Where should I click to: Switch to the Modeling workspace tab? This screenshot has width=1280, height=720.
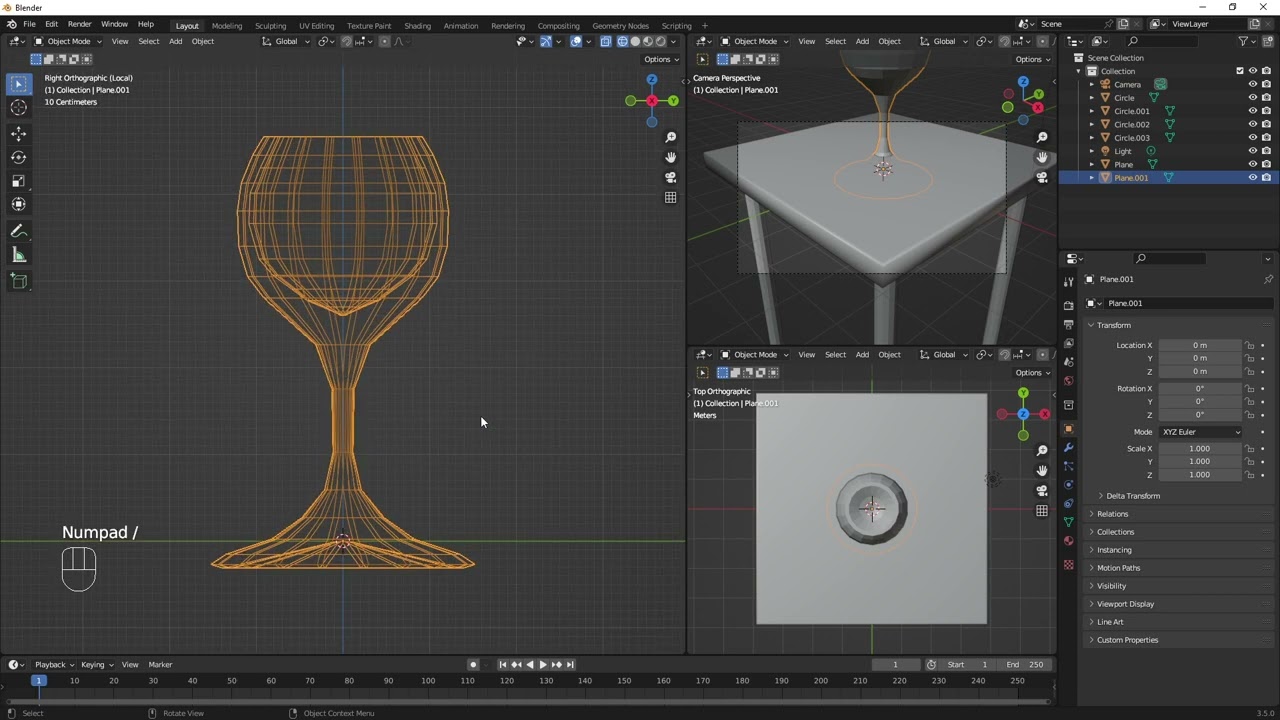pos(227,26)
